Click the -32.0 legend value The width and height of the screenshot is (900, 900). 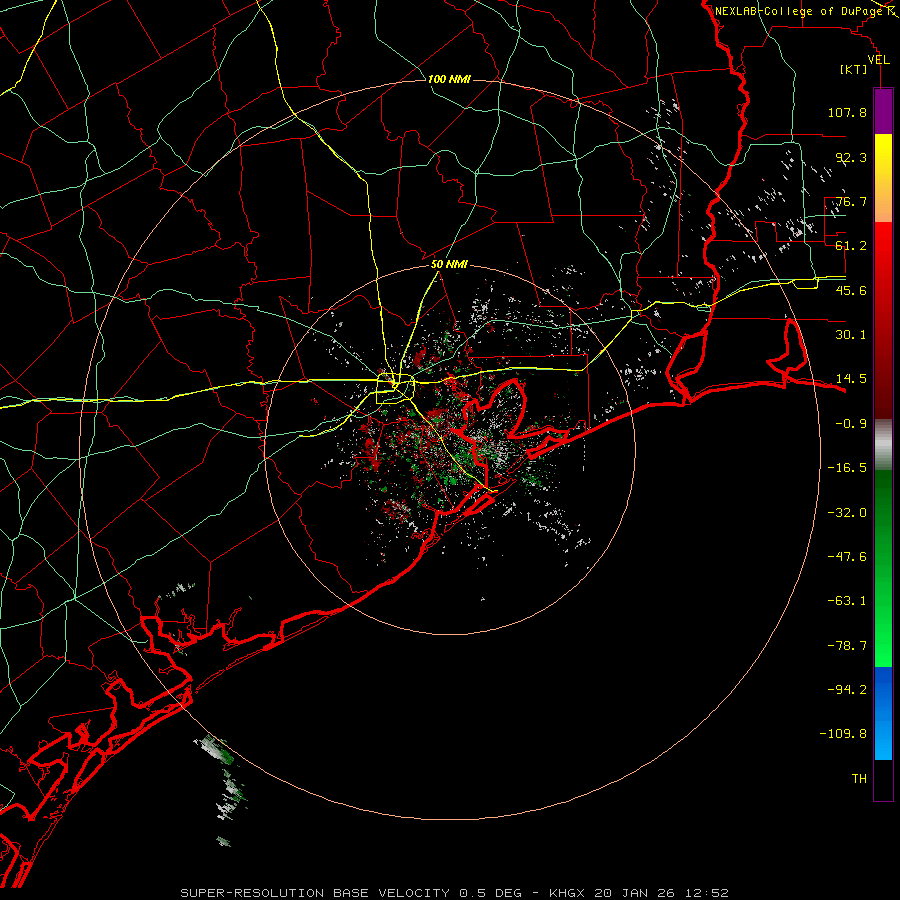847,513
